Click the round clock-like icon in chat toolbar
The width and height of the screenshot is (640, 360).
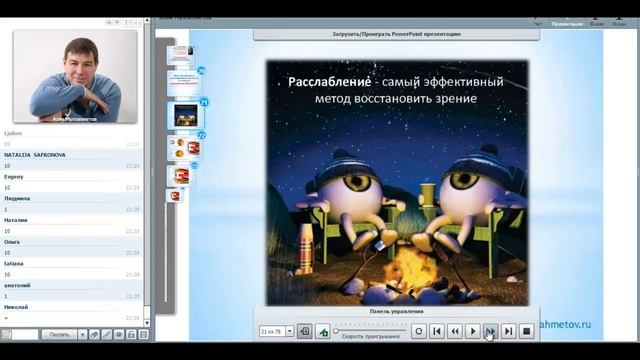(119, 335)
